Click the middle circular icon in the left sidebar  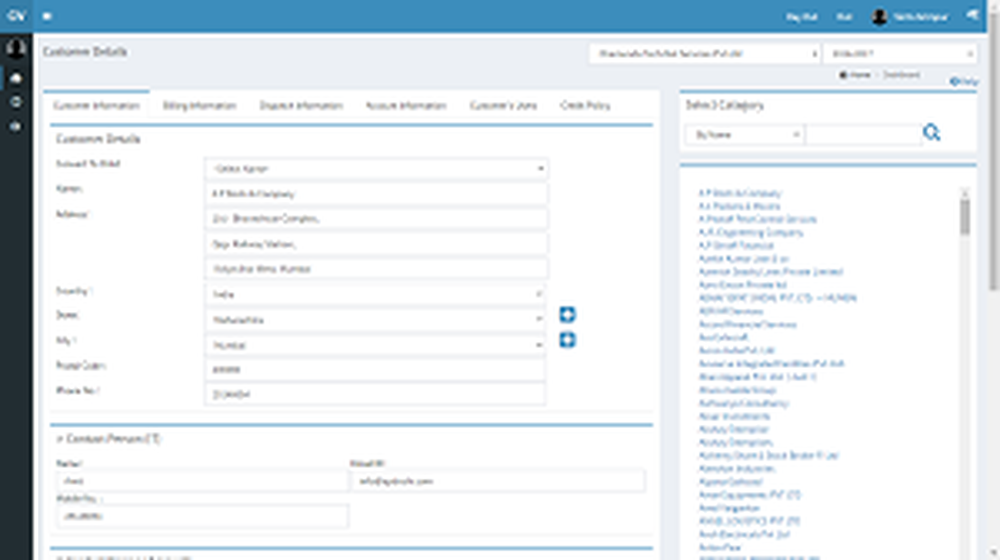[x=17, y=102]
